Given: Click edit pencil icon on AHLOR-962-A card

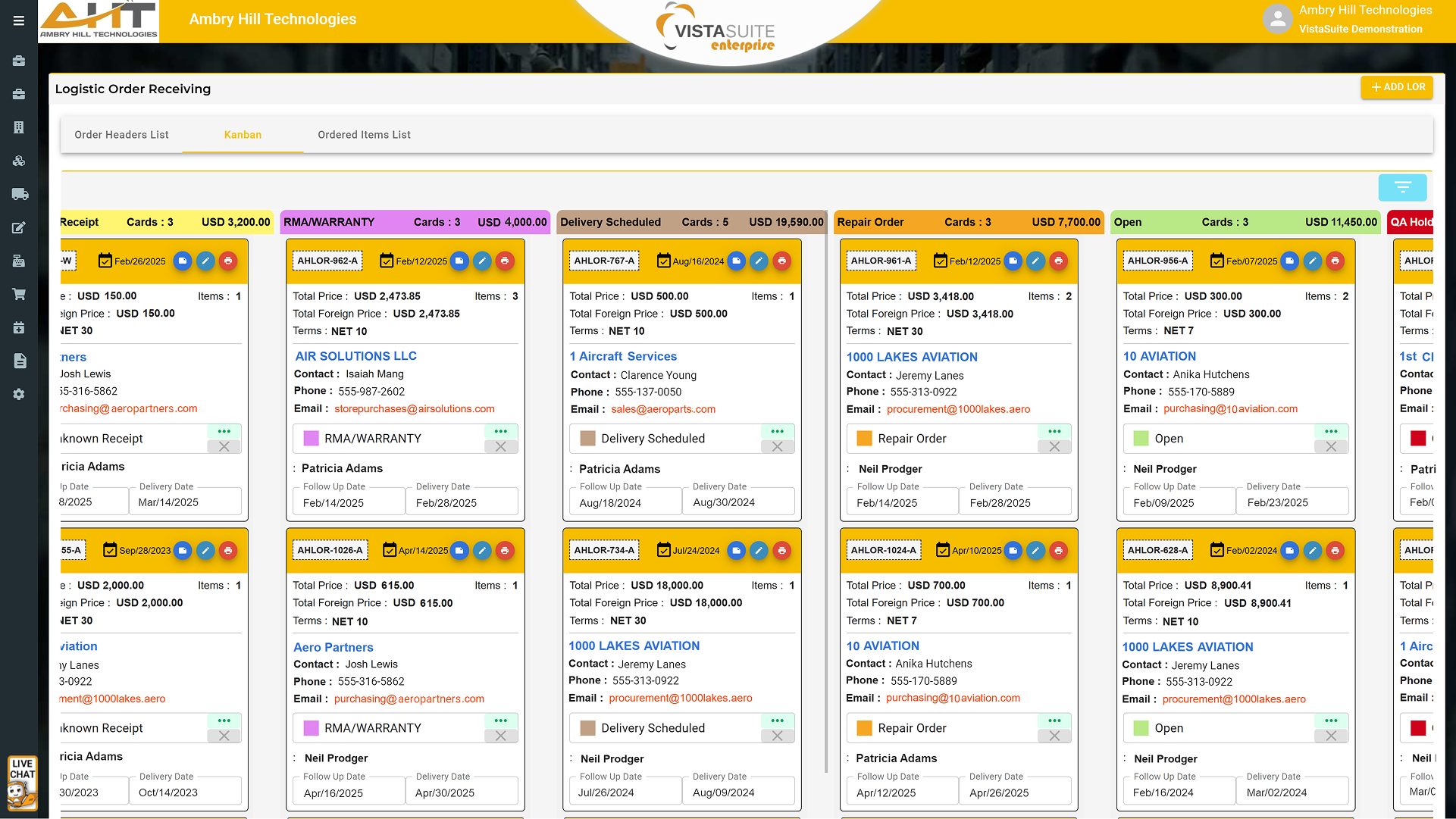Looking at the screenshot, I should 482,261.
